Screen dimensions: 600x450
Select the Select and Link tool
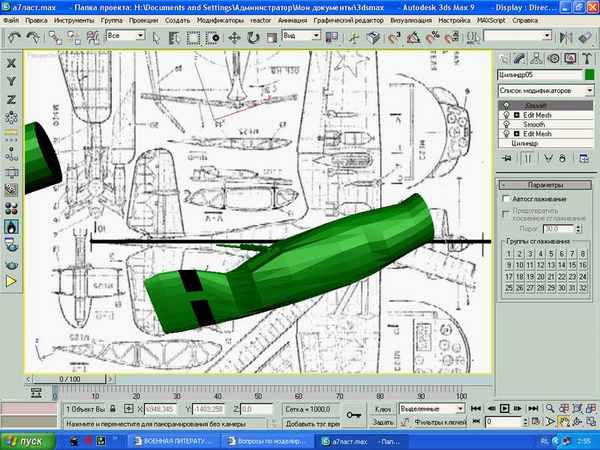pos(55,38)
